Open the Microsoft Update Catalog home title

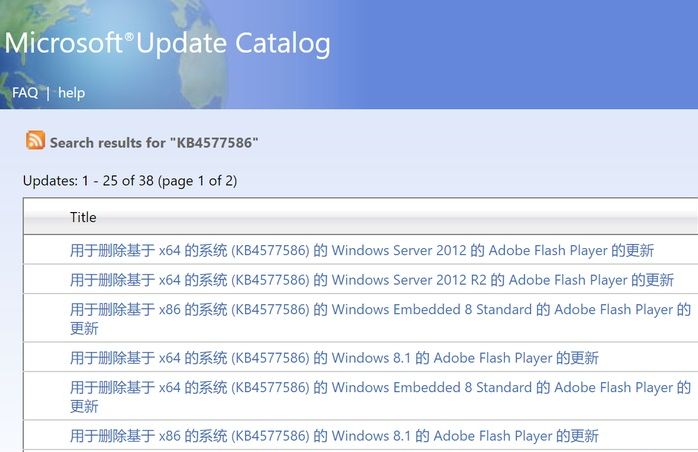click(x=167, y=44)
